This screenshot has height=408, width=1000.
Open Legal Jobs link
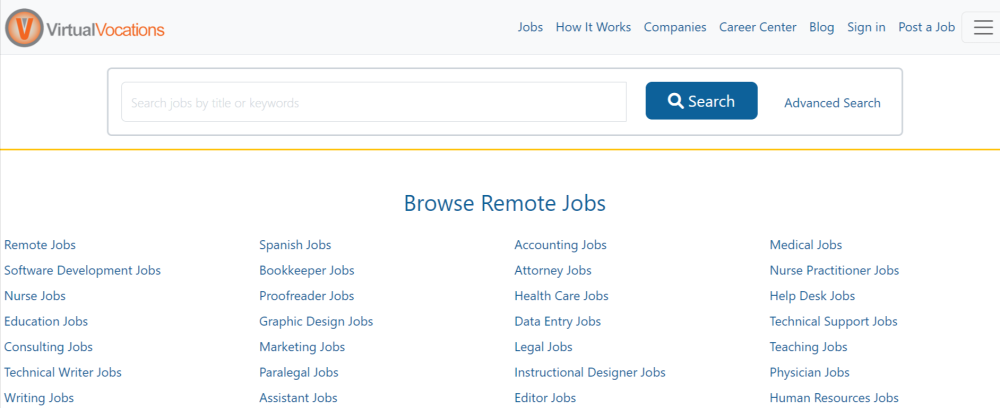(543, 347)
